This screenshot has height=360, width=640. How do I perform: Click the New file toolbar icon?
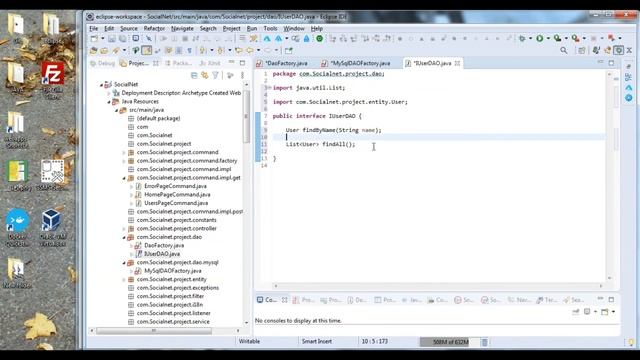click(94, 39)
